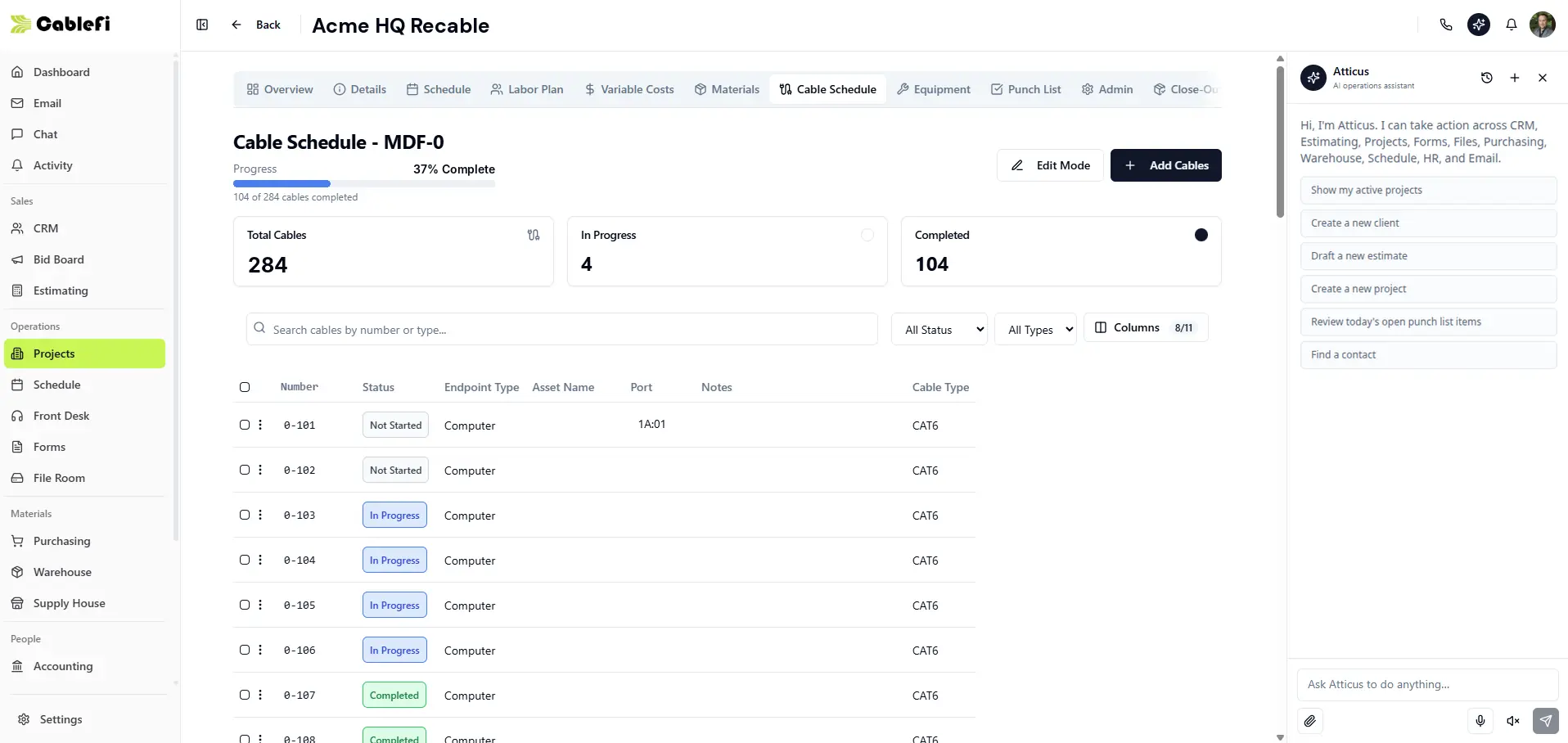
Task: Mute the Atticus speaker icon
Action: tap(1513, 721)
